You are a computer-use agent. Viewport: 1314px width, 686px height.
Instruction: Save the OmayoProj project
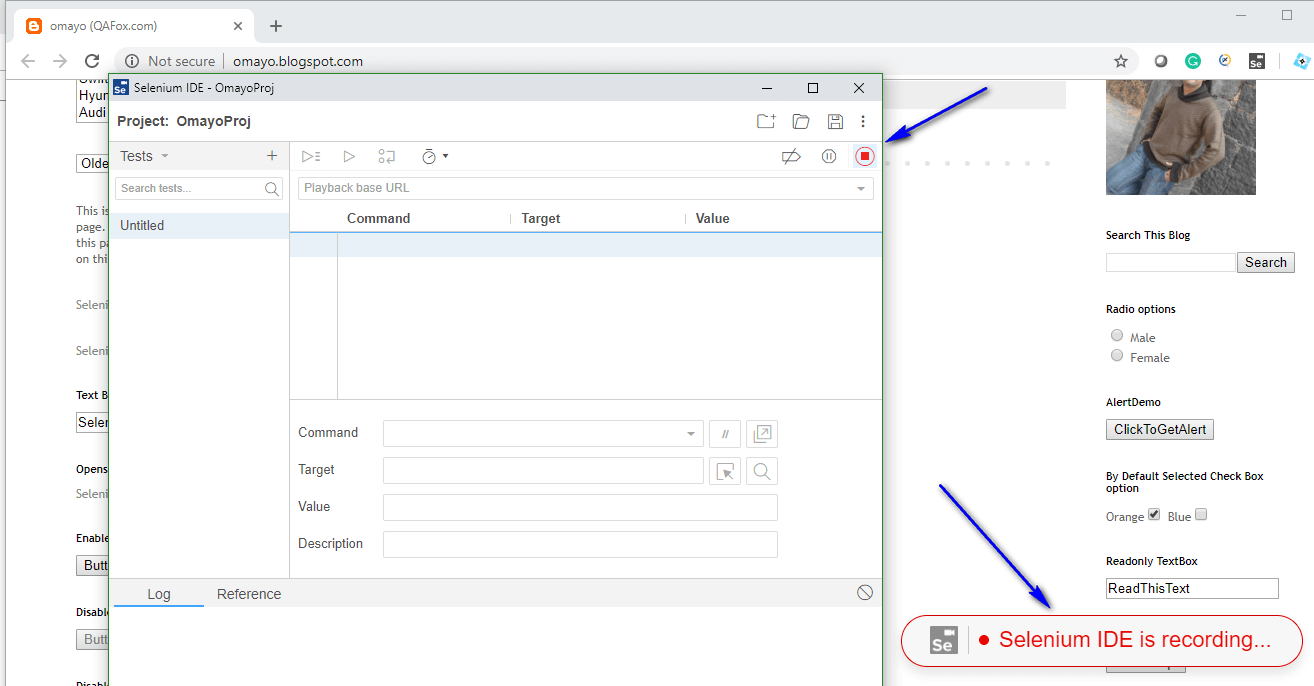[835, 120]
